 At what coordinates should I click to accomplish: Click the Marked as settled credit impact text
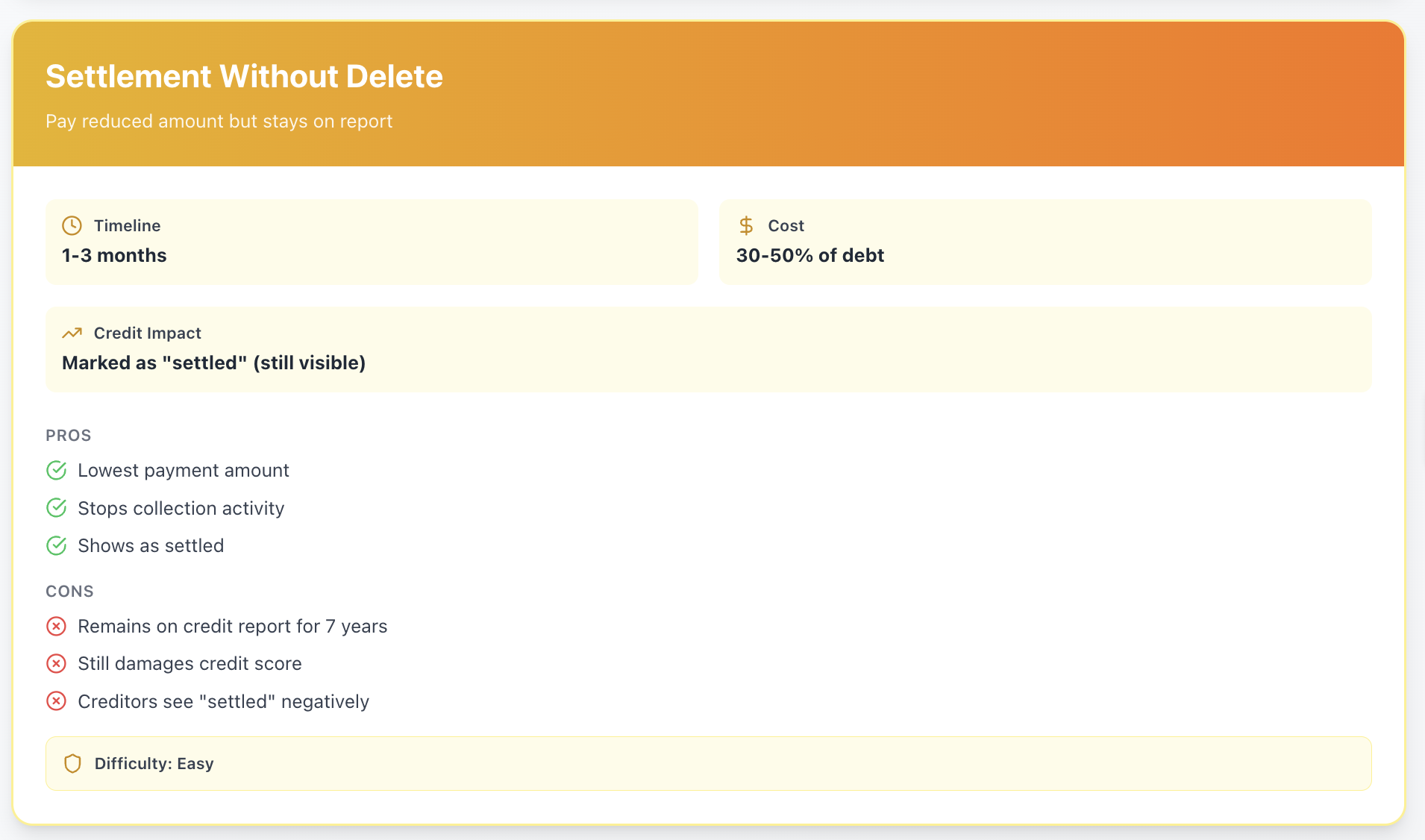tap(214, 363)
